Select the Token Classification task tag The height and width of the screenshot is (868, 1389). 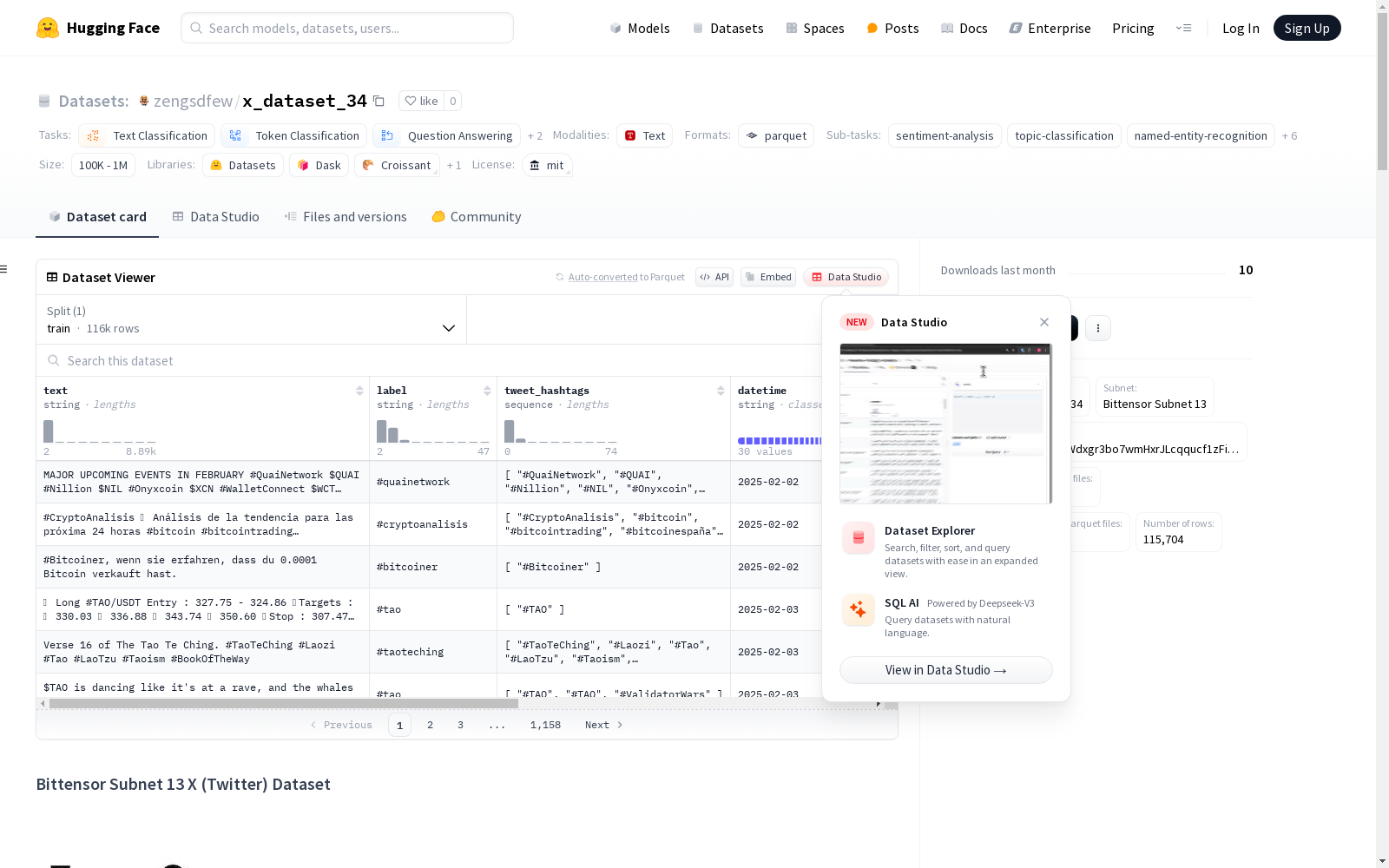click(x=294, y=135)
